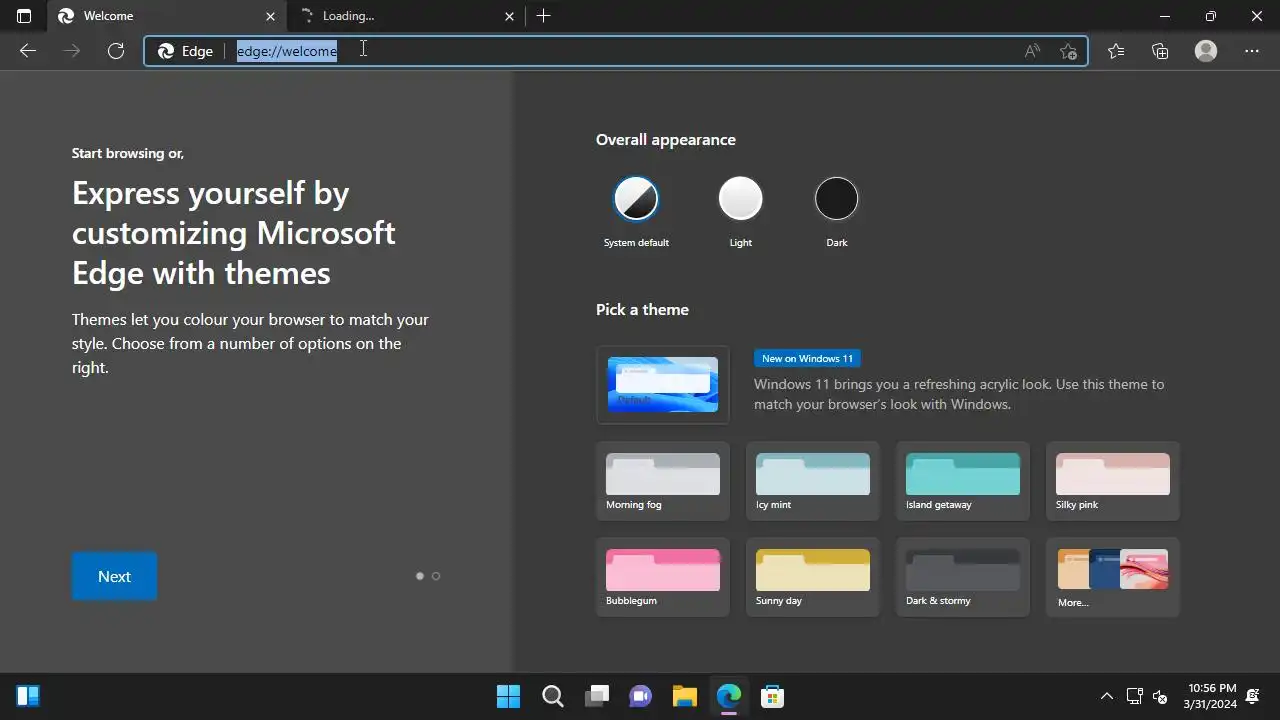Open the Widgets panel on taskbar
This screenshot has height=720, width=1280.
coord(28,696)
